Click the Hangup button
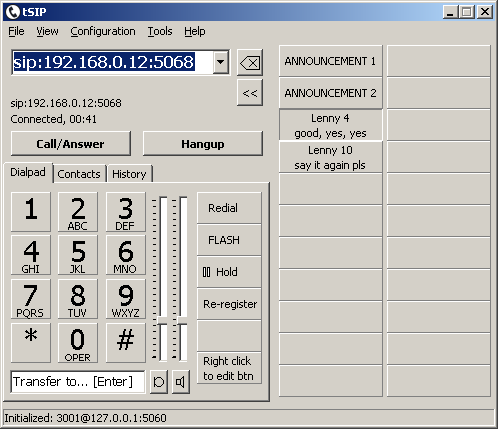The width and height of the screenshot is (498, 429). [203, 144]
